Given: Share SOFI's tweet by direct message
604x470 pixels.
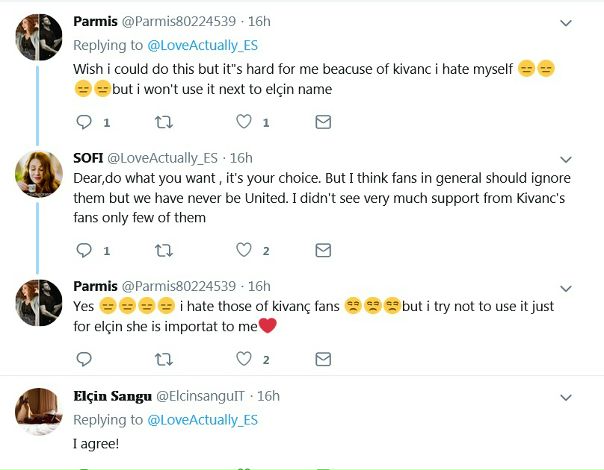Looking at the screenshot, I should click(323, 250).
